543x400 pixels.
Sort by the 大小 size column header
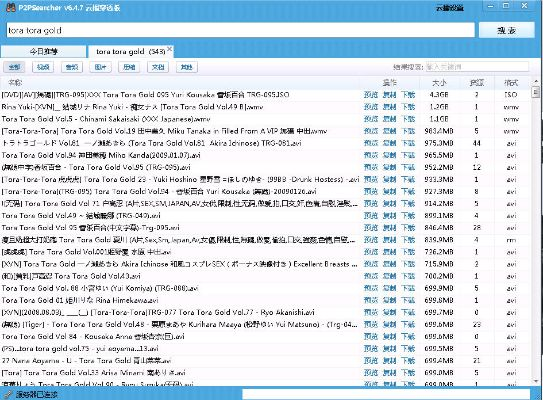click(x=439, y=82)
